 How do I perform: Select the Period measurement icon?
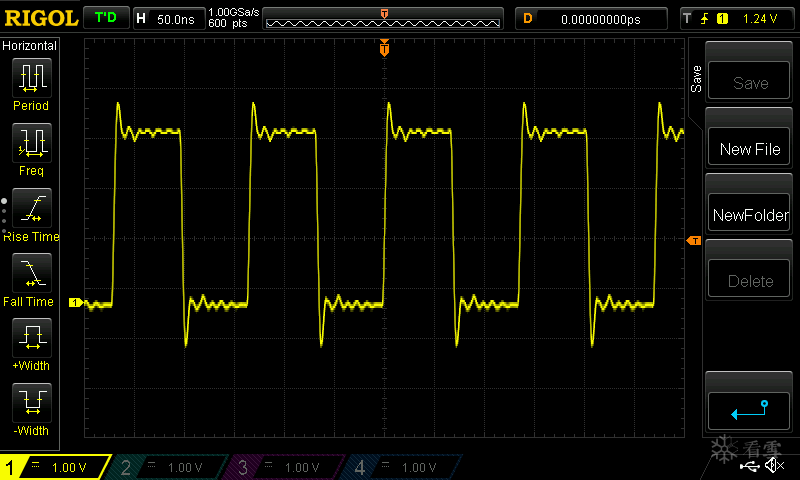(x=32, y=78)
